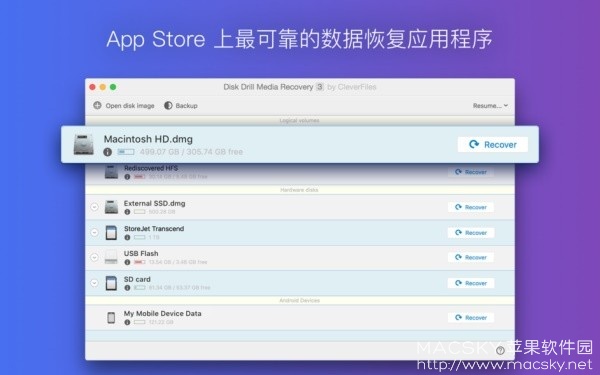Recover the Rediscovered HFS volume

[471, 172]
